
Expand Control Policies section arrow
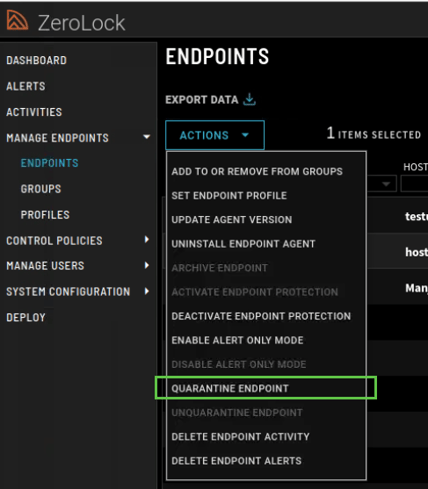pyautogui.click(x=147, y=239)
